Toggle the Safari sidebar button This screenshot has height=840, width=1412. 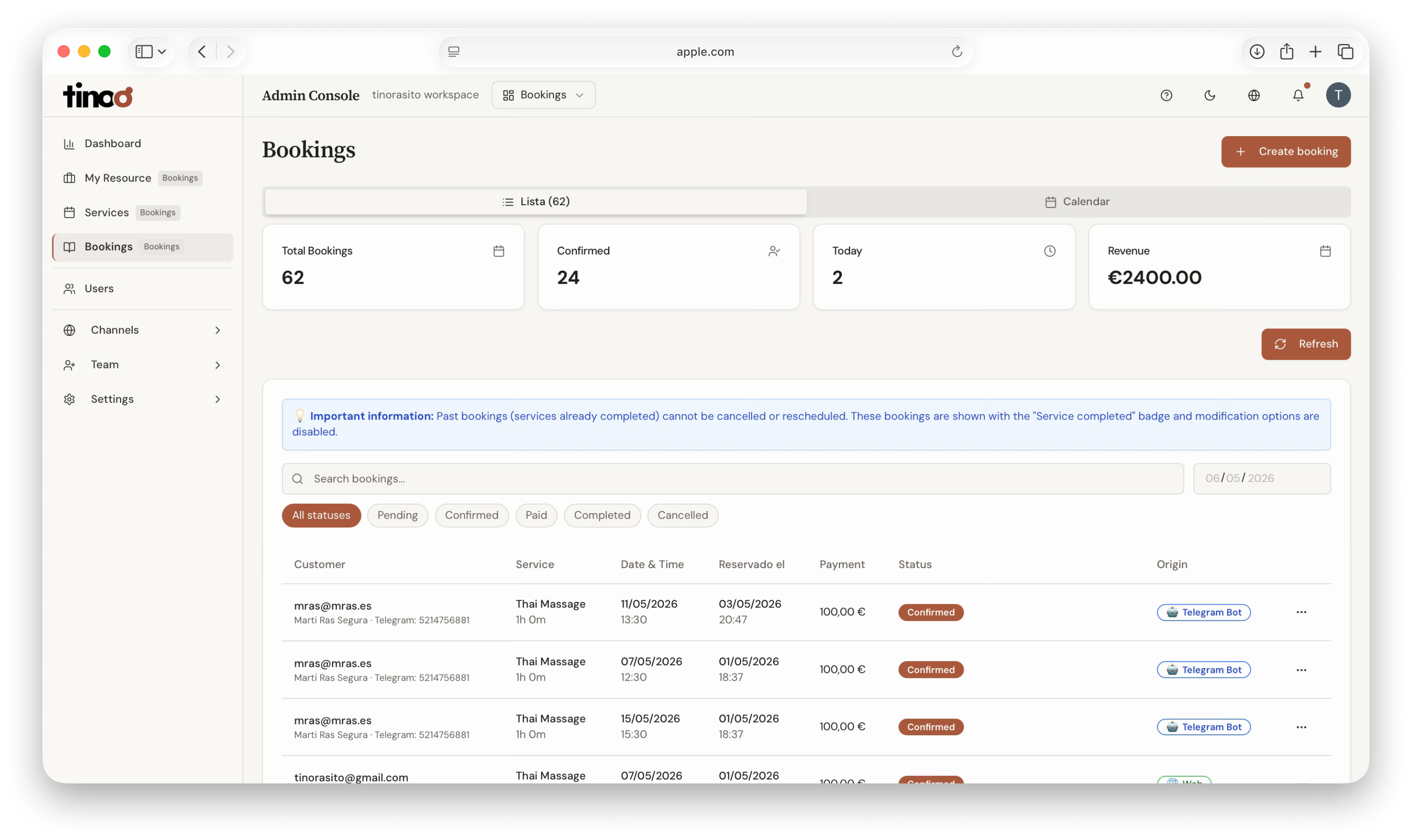pos(144,52)
